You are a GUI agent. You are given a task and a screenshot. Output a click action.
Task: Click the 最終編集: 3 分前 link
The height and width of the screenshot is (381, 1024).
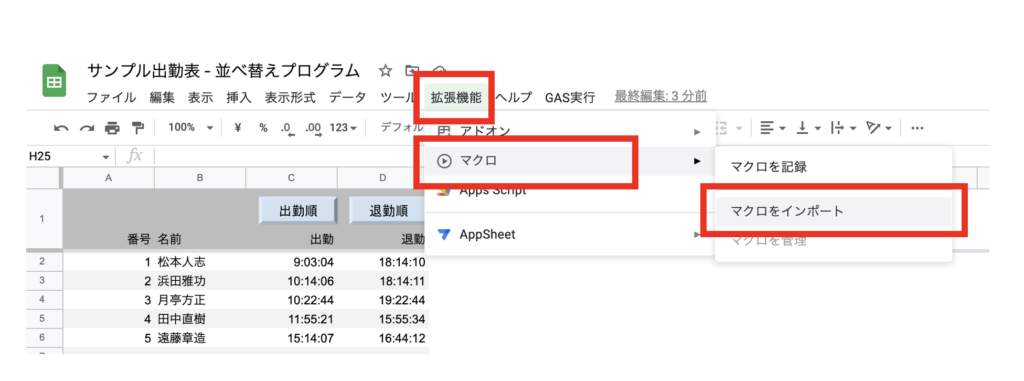[x=660, y=97]
